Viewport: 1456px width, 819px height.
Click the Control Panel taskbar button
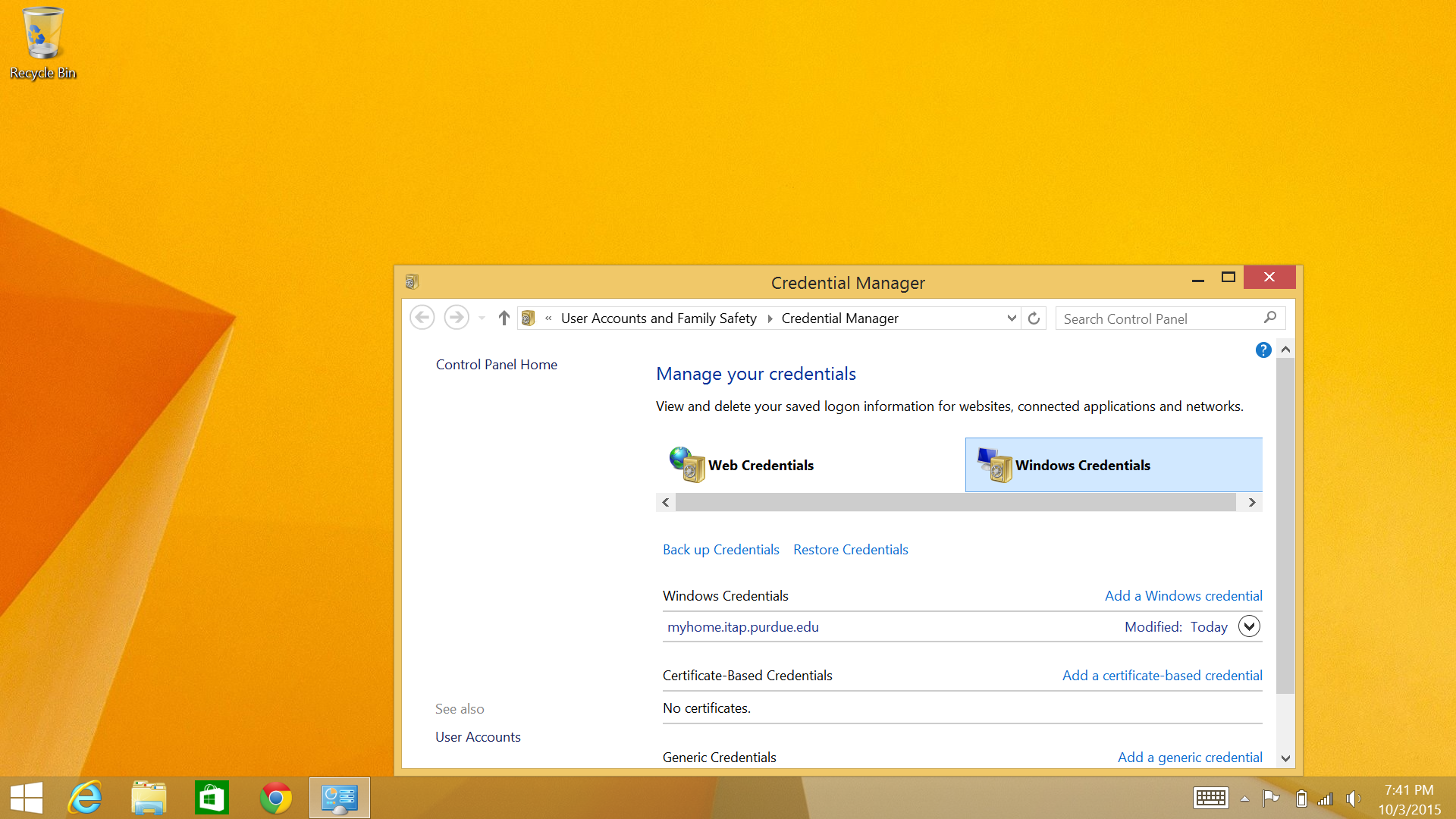(339, 799)
